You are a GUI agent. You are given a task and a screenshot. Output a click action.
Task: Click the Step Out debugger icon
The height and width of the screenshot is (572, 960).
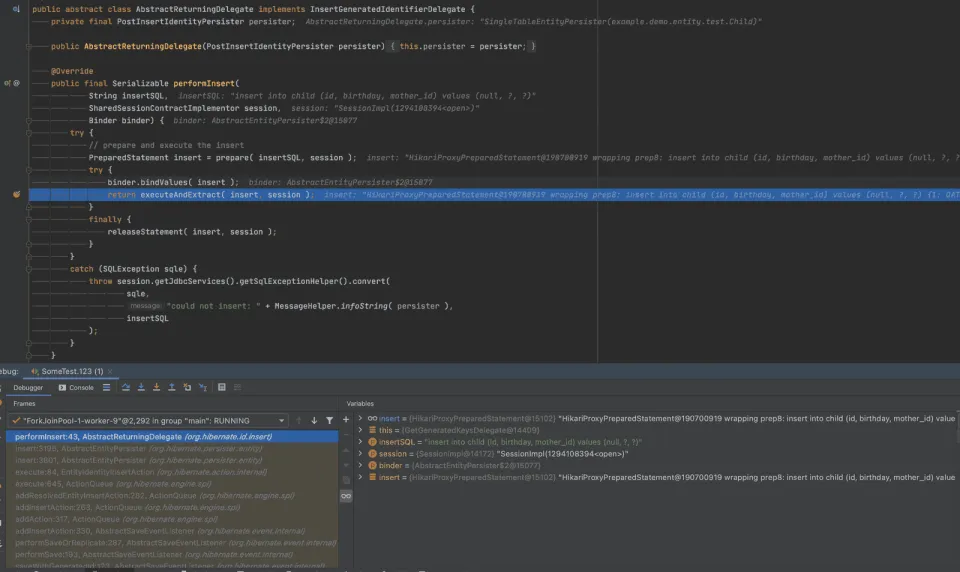point(171,387)
